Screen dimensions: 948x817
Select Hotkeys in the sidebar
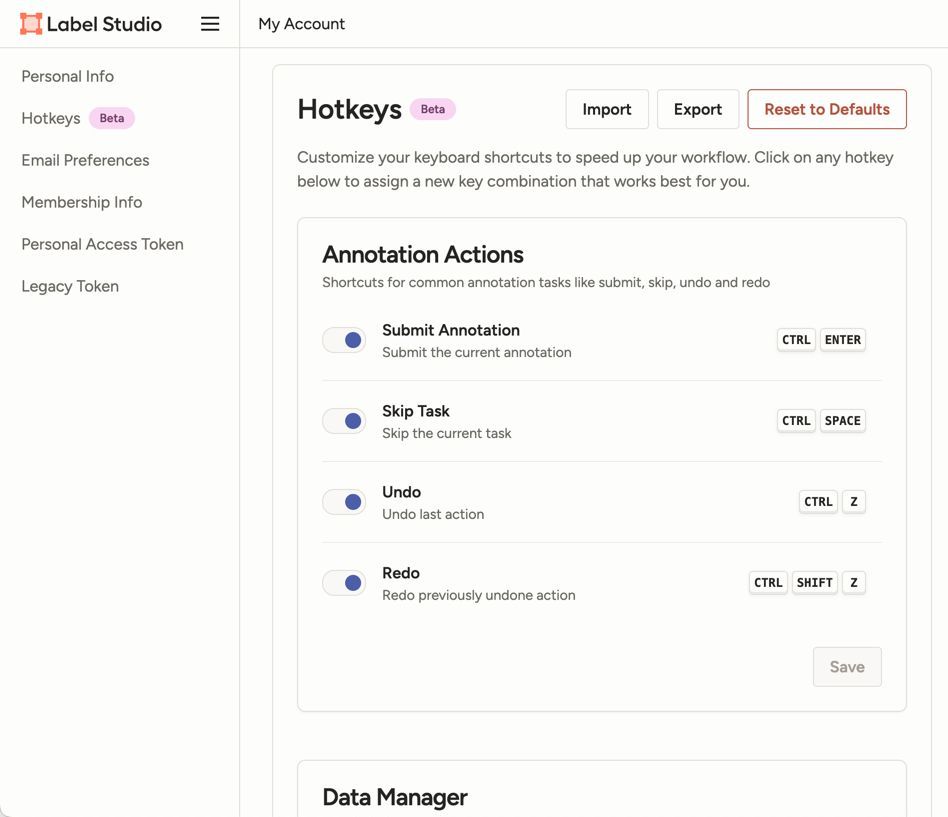pos(51,118)
